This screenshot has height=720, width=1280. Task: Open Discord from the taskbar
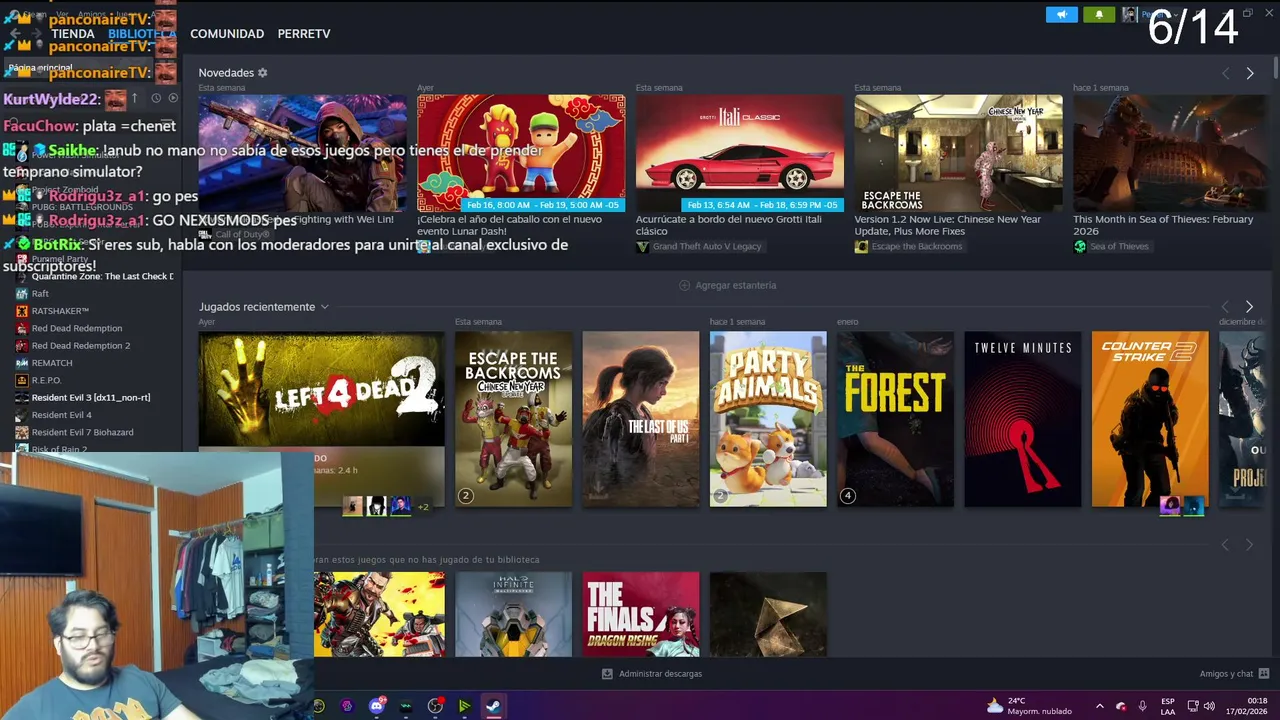point(377,706)
